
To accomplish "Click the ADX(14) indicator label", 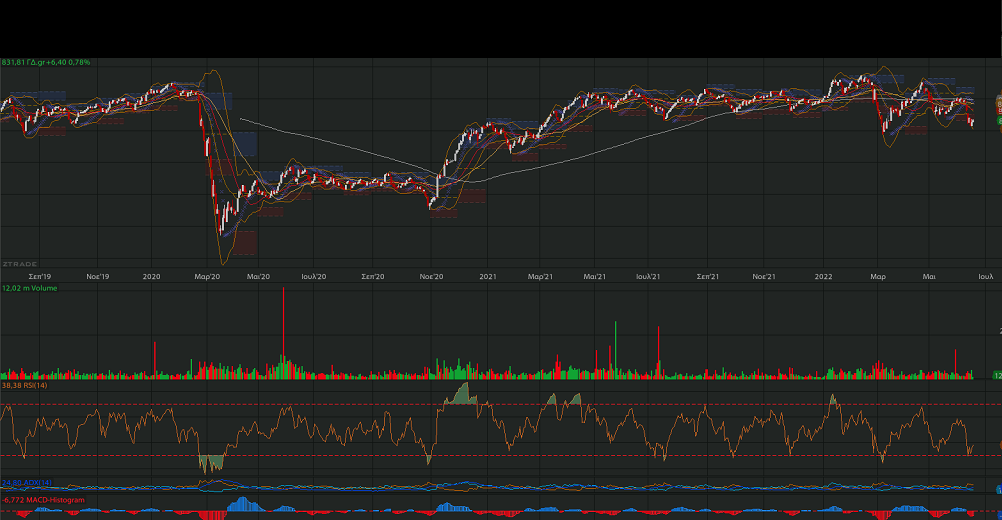I will tap(27, 483).
